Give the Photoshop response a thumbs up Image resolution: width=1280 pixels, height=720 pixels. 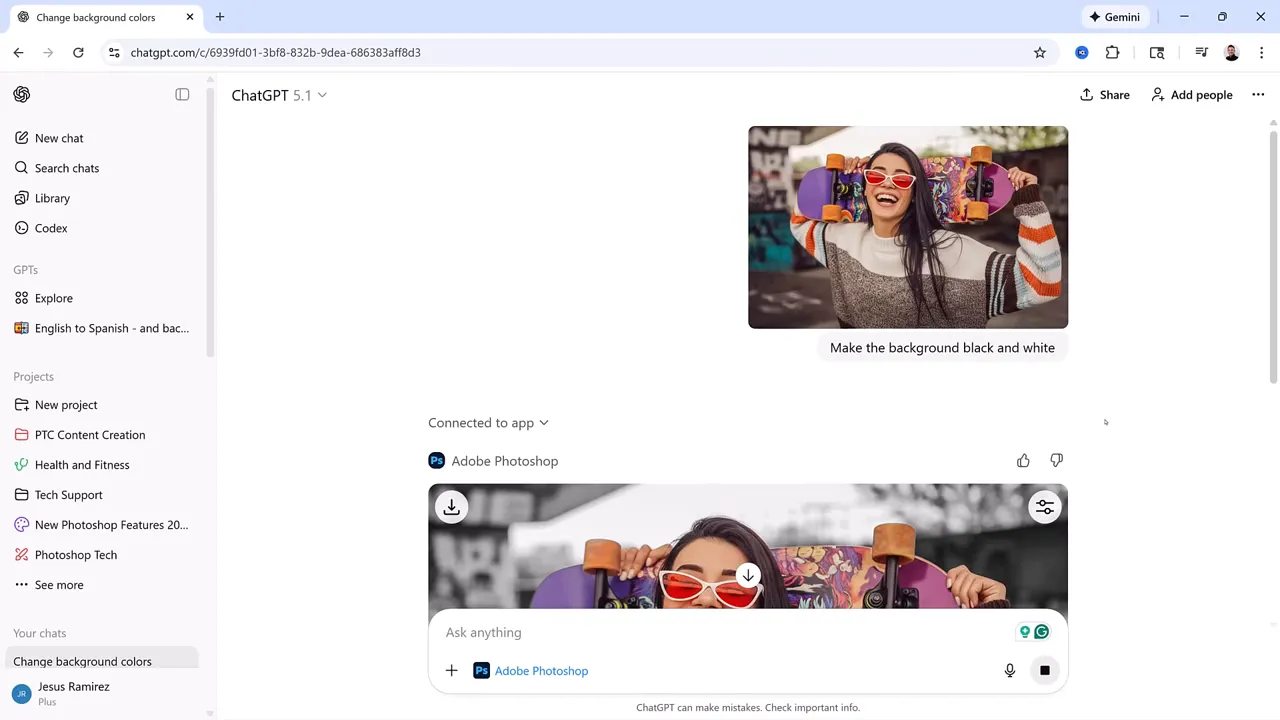[x=1023, y=460]
